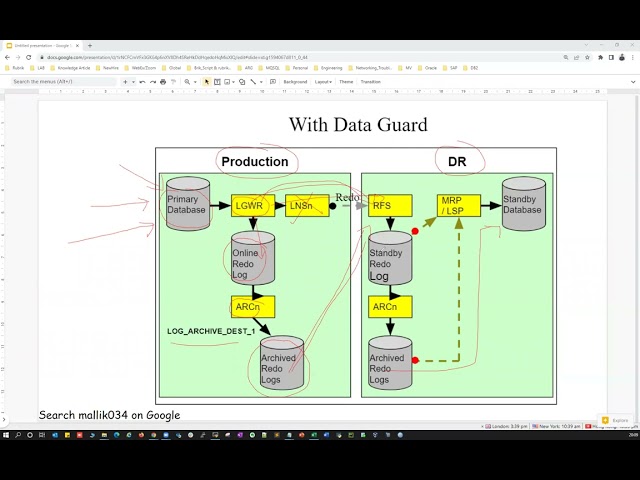This screenshot has width=640, height=480.
Task: Select the Shape tool
Action: 242,82
